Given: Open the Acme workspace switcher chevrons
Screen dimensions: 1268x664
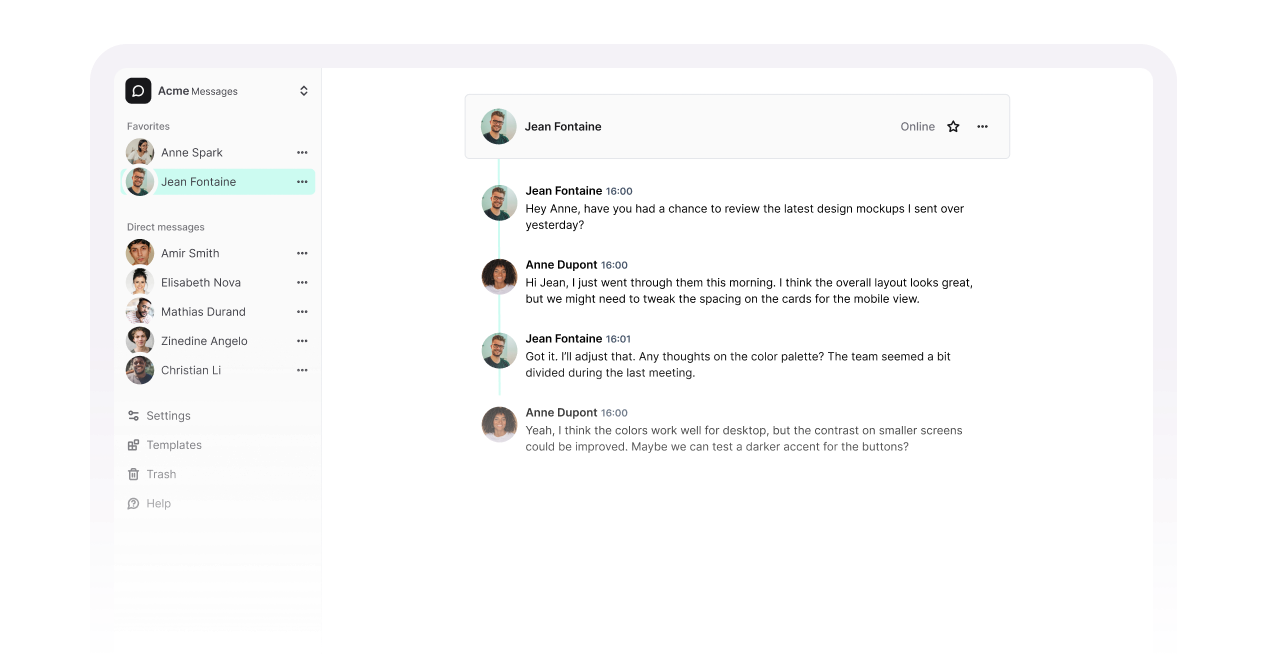Looking at the screenshot, I should pyautogui.click(x=304, y=91).
